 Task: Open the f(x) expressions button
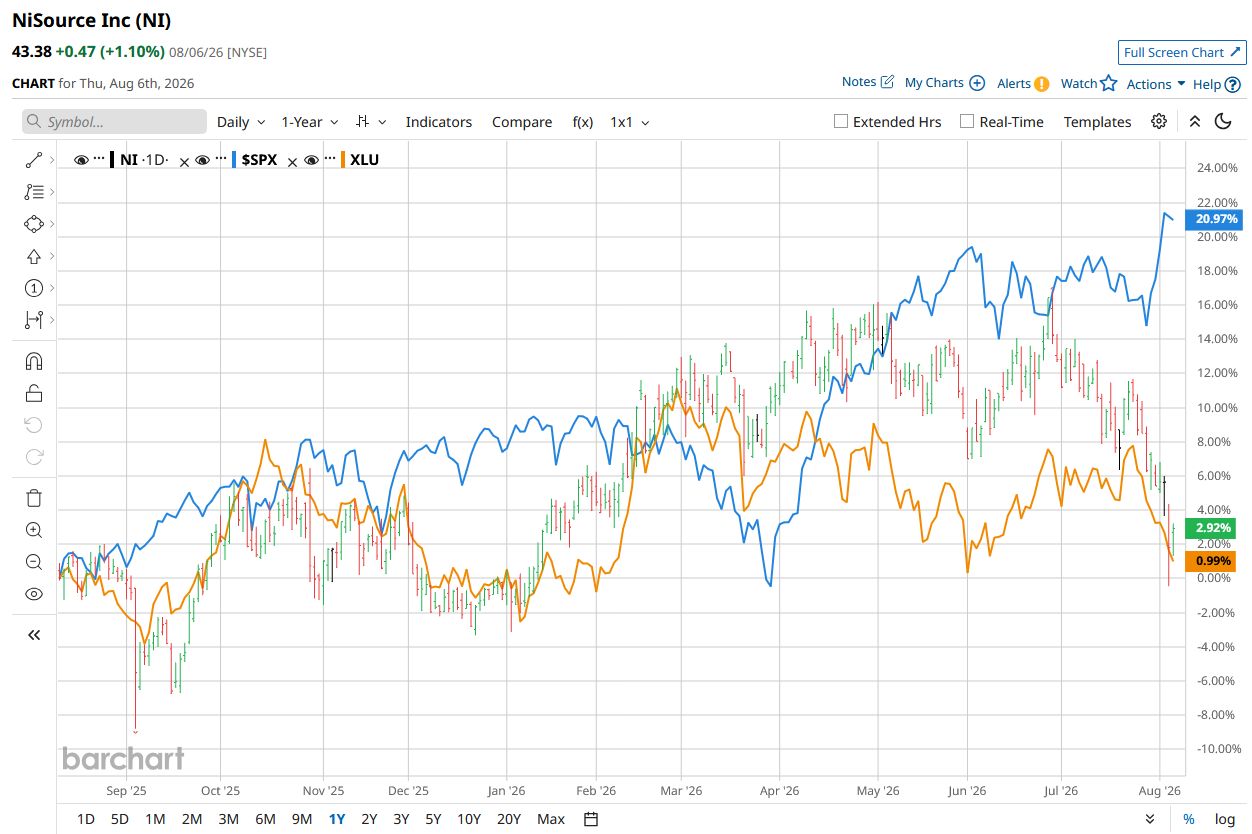tap(583, 122)
